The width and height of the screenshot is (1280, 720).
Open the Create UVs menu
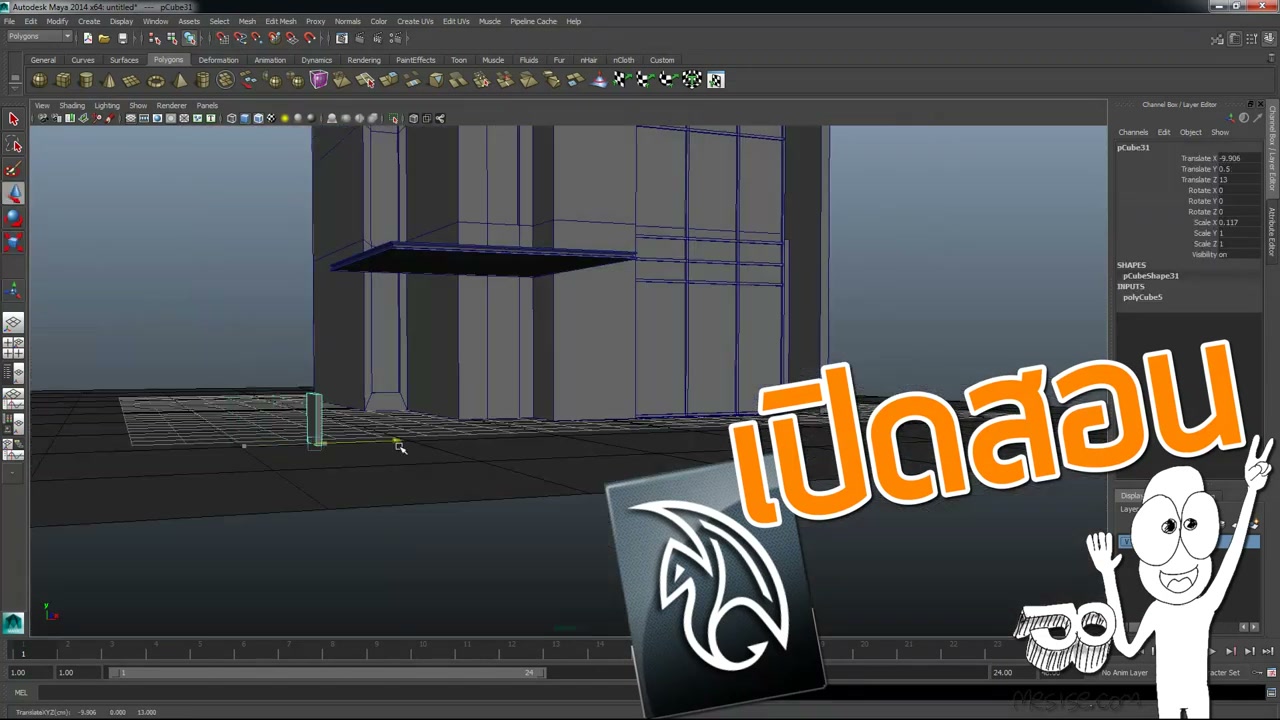pos(415,21)
